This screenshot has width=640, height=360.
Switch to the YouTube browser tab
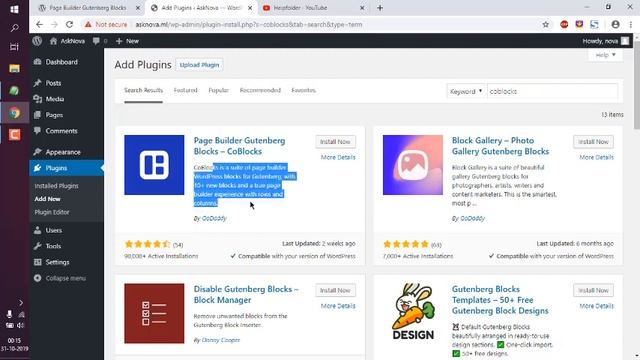[300, 8]
